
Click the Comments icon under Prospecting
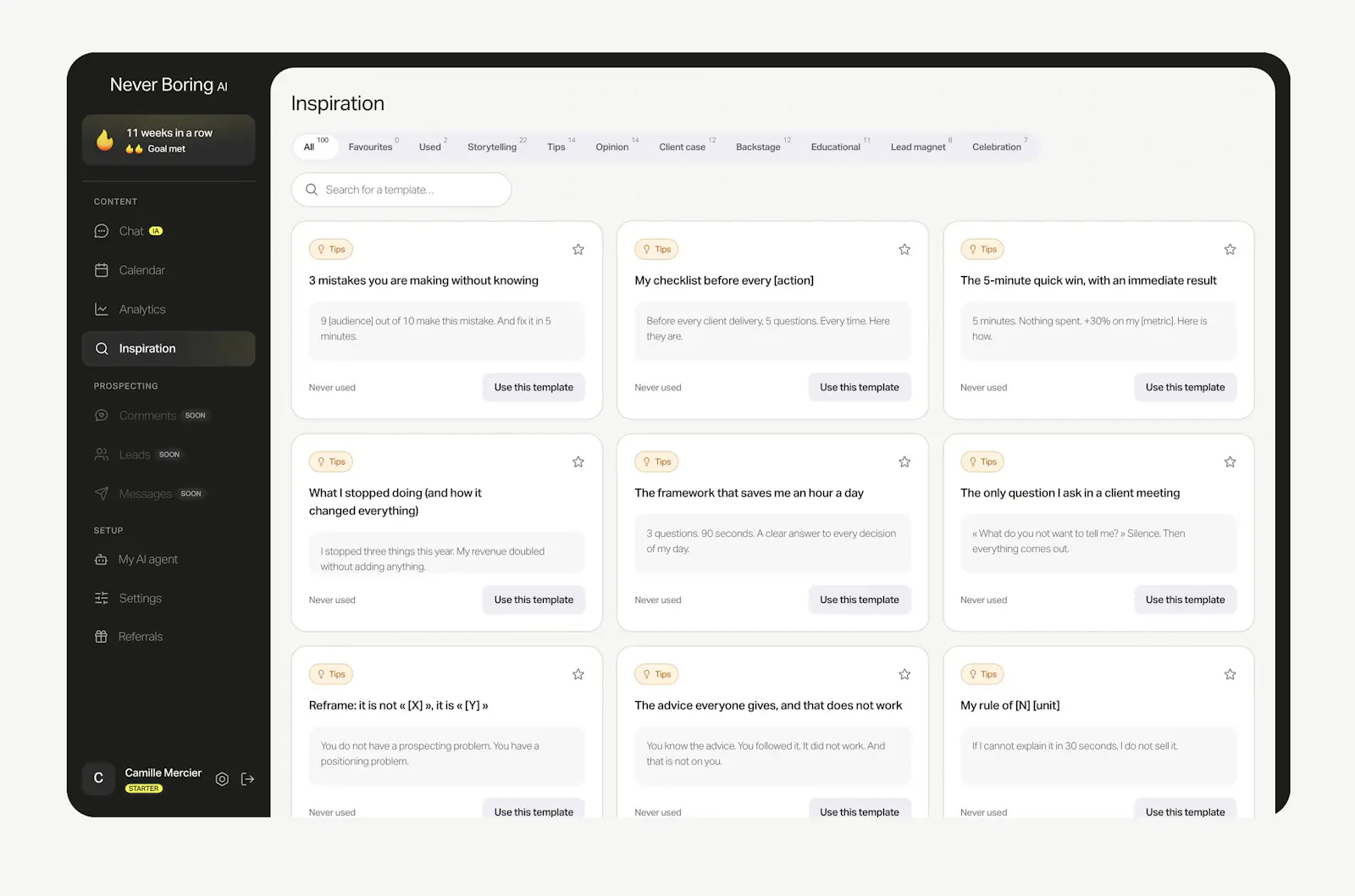tap(102, 415)
